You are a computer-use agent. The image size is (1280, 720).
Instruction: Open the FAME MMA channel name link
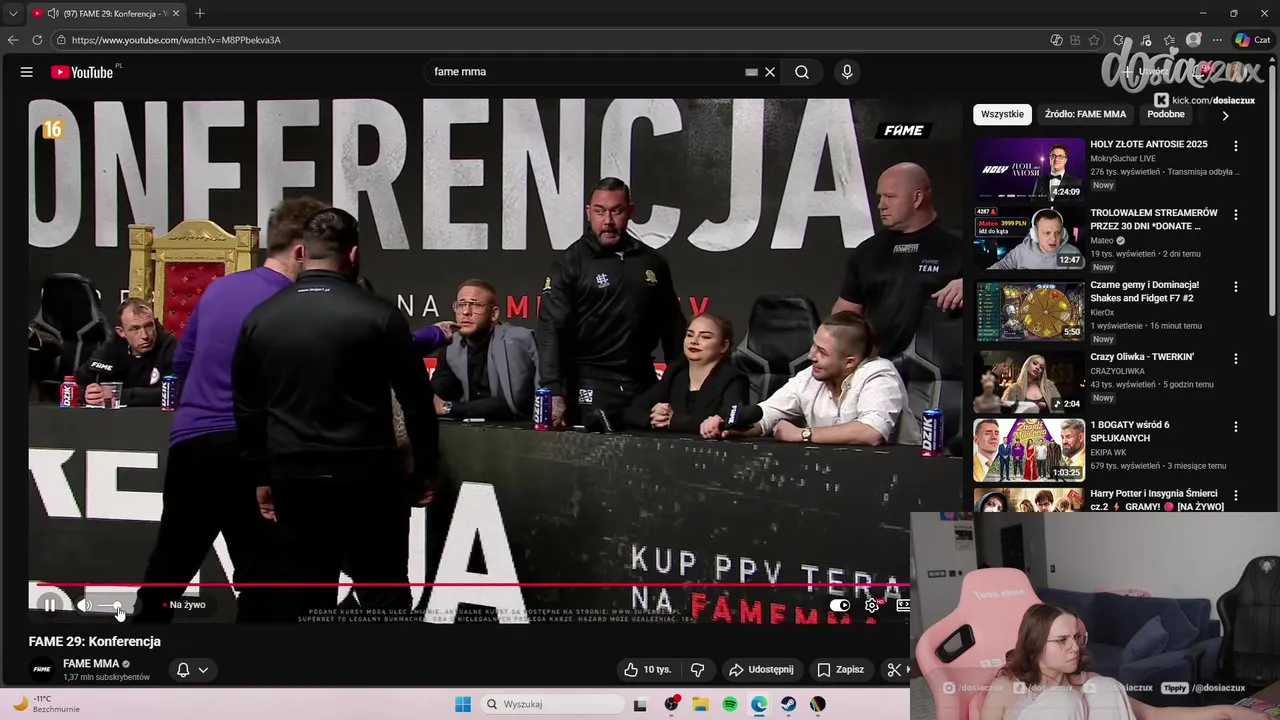(x=91, y=664)
